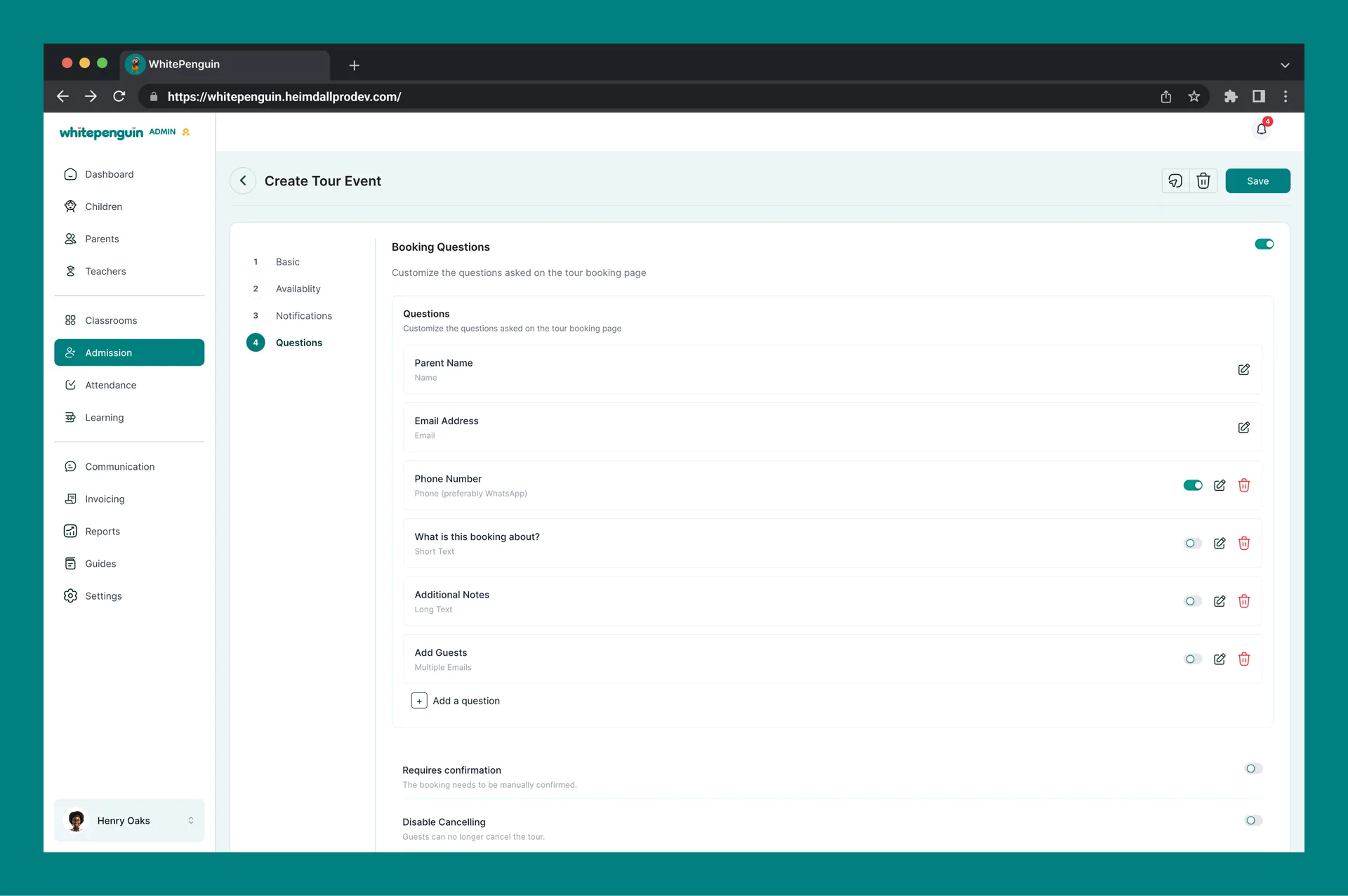Select step 4 Questions

[298, 343]
